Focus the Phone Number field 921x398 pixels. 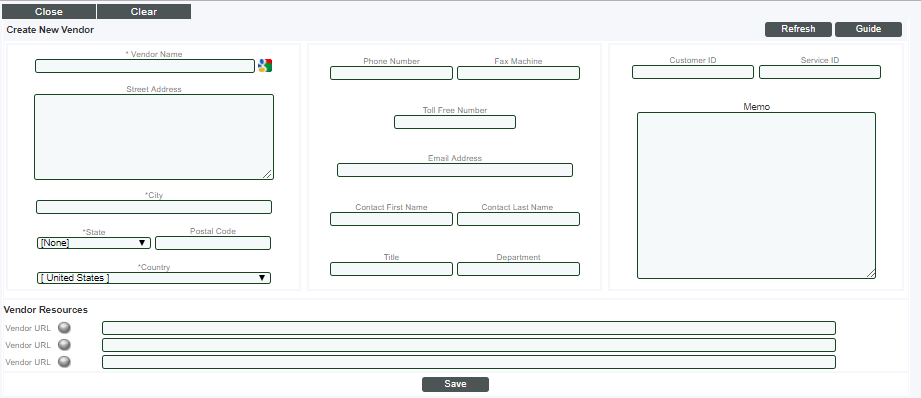coord(391,73)
